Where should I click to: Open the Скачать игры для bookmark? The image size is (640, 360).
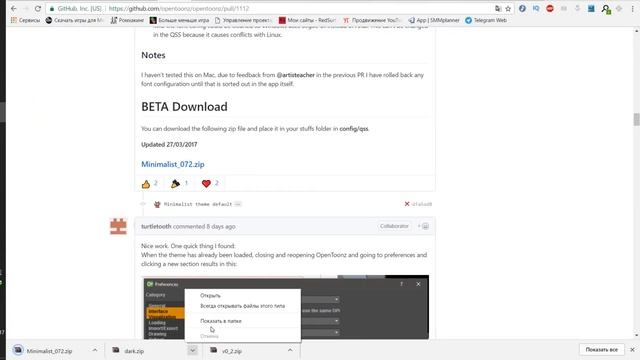pos(75,20)
